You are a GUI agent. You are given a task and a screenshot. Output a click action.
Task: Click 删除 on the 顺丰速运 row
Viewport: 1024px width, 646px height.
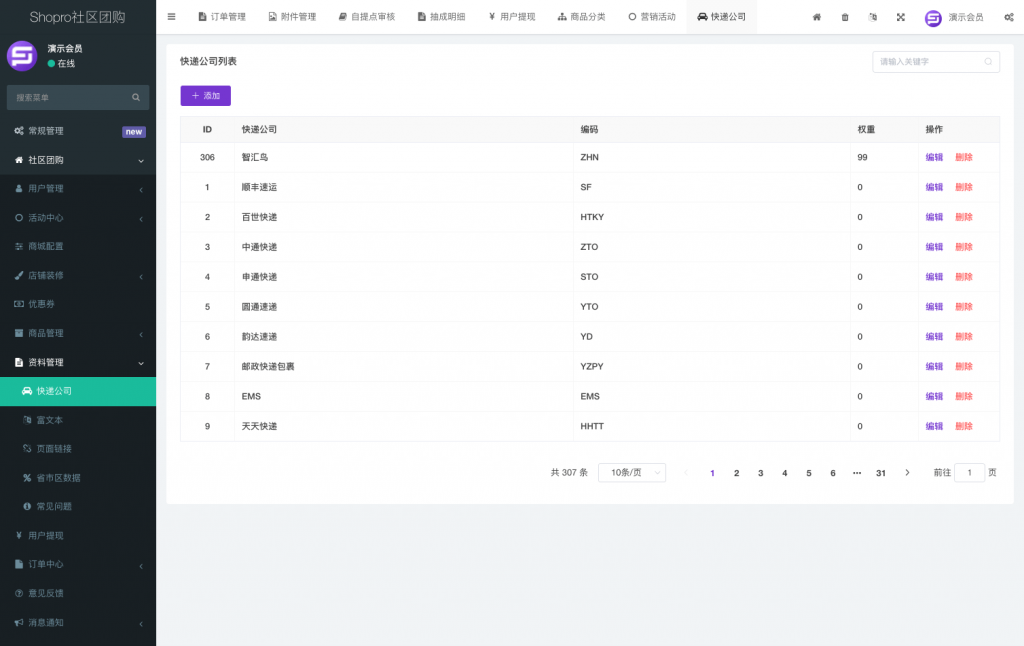click(x=963, y=187)
